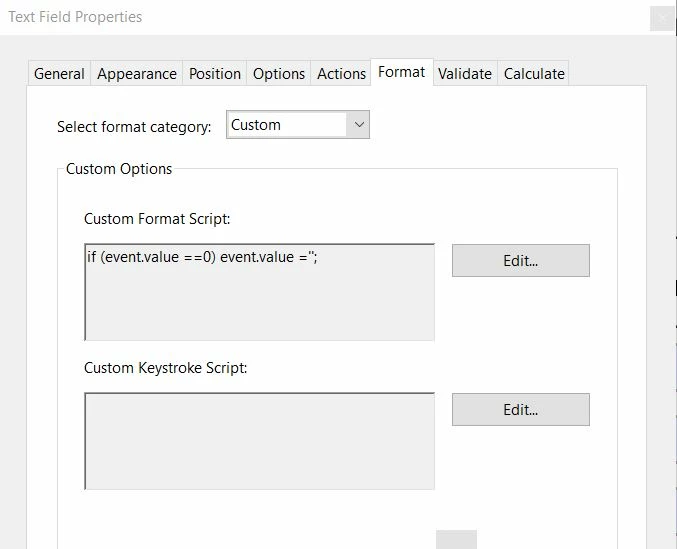Viewport: 677px width, 549px height.
Task: Click the Select format category label
Action: pos(134,127)
